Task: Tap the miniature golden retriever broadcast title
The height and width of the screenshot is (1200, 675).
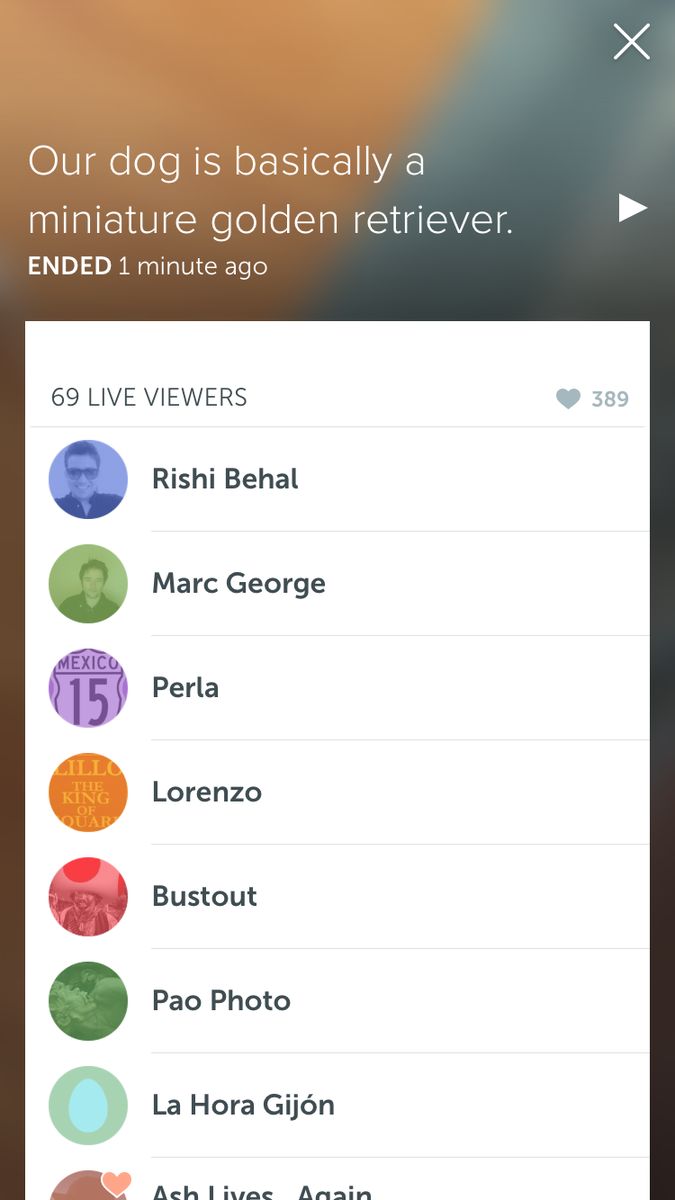Action: [x=270, y=190]
